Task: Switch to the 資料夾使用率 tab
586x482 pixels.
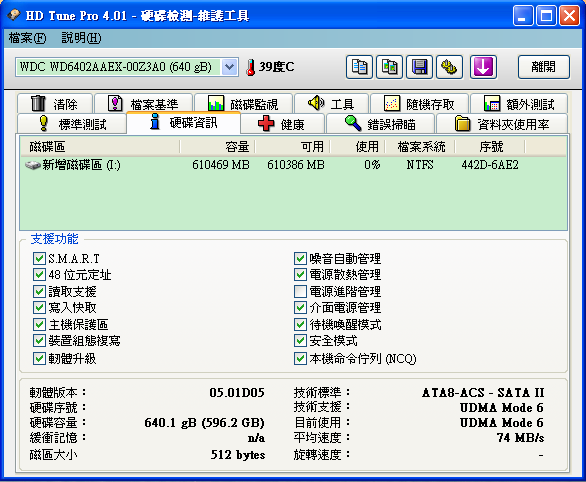Action: click(502, 124)
